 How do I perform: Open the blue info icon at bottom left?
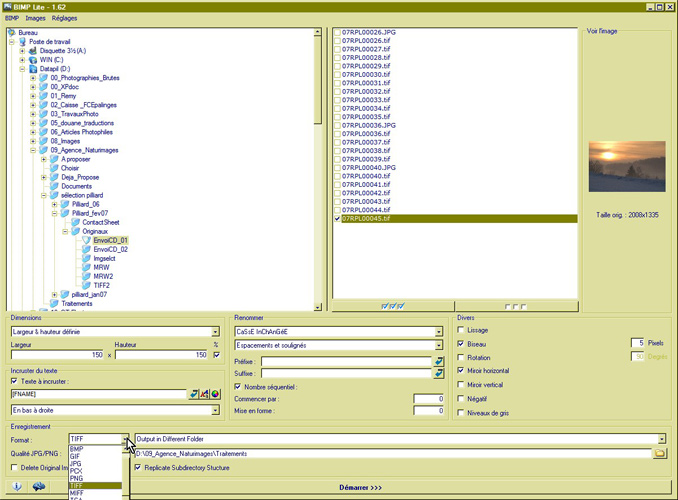[x=17, y=486]
